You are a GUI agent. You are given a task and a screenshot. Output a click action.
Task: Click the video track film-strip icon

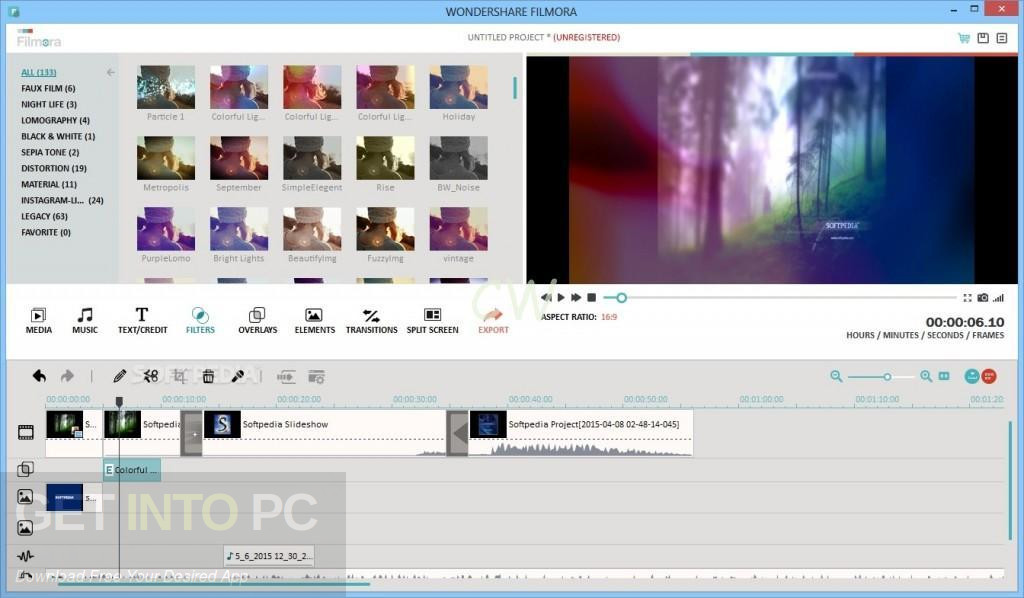tap(25, 432)
